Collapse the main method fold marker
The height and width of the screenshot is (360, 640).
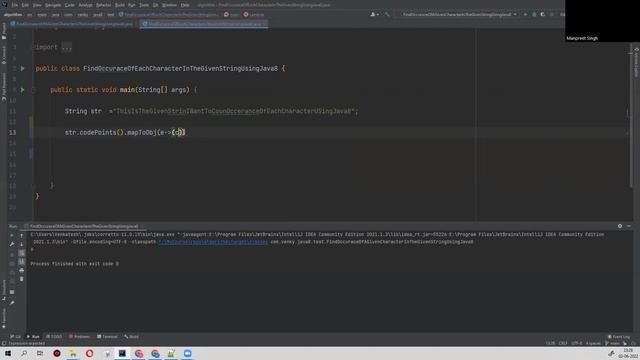34,90
